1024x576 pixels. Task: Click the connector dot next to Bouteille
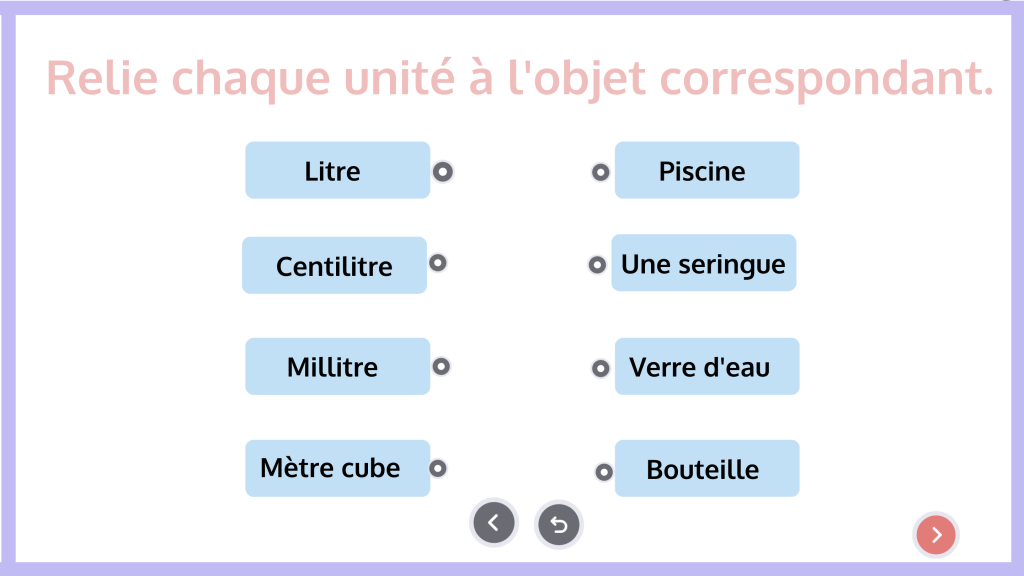tap(604, 472)
